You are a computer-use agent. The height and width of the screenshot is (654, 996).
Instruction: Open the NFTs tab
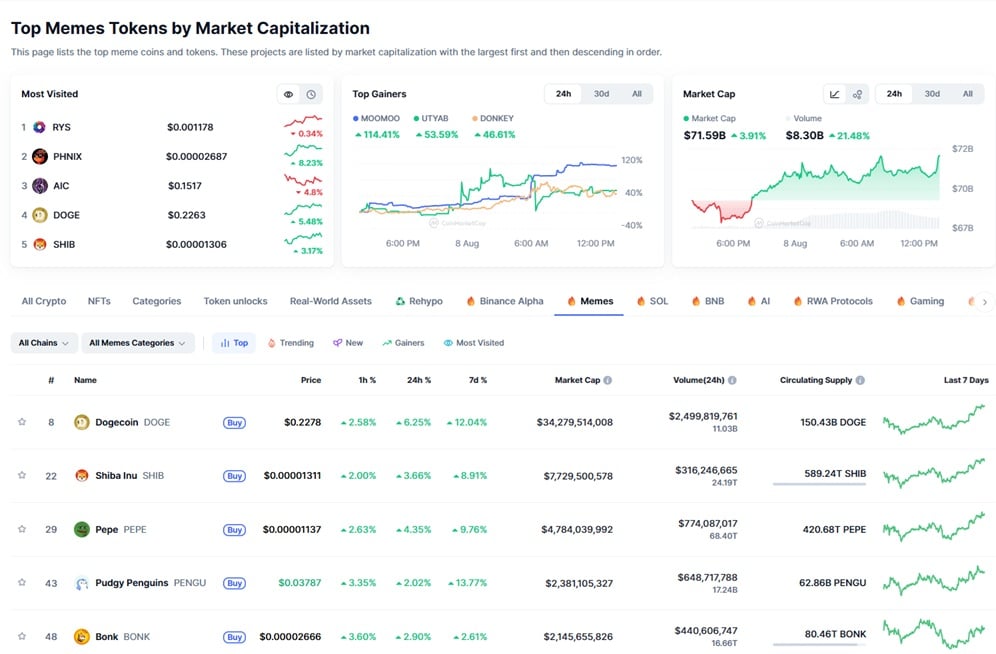coord(99,301)
